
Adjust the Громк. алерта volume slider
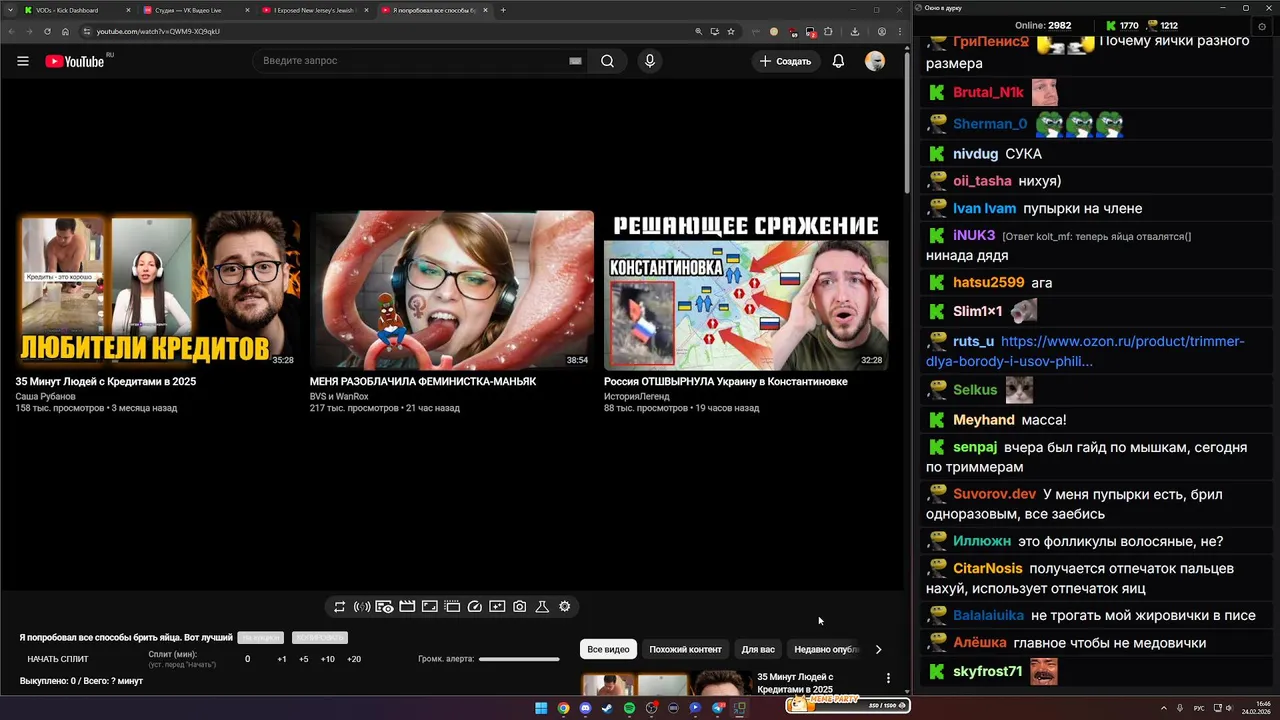pos(519,659)
